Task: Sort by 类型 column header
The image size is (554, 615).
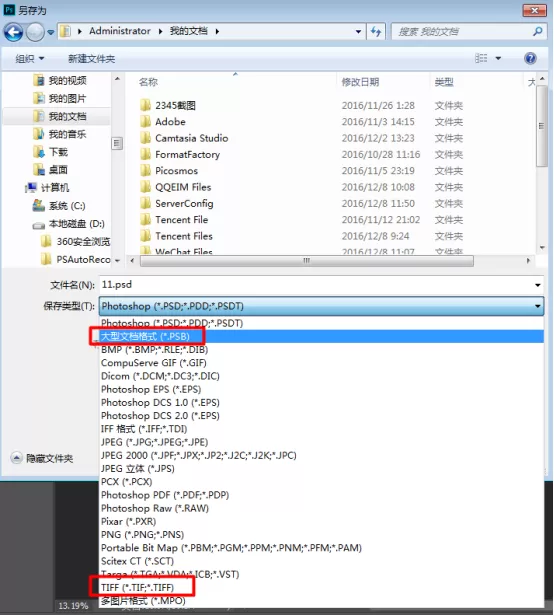Action: 444,82
